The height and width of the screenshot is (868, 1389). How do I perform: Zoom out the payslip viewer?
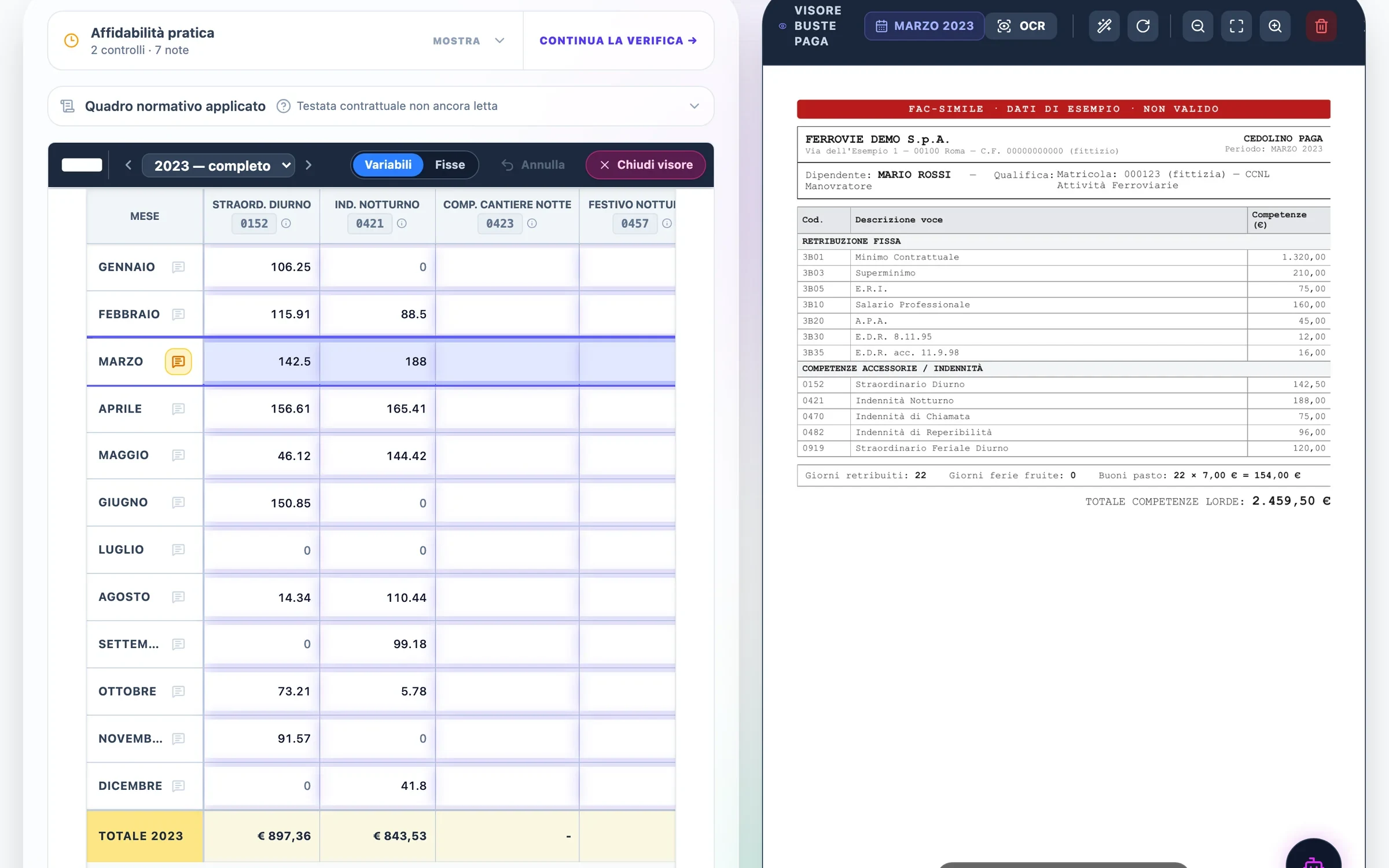[x=1197, y=26]
